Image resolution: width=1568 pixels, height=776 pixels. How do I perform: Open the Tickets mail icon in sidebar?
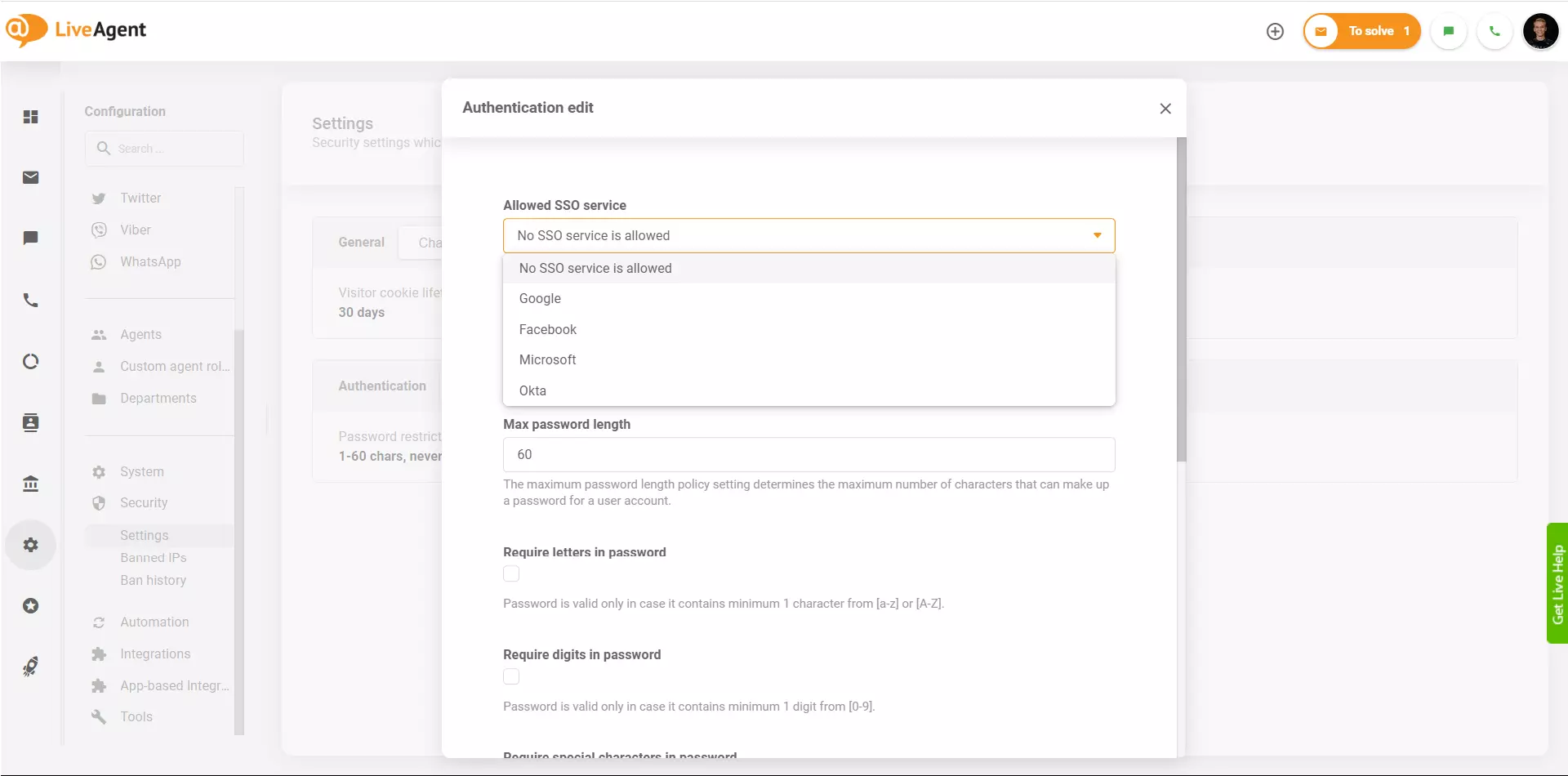[x=30, y=177]
